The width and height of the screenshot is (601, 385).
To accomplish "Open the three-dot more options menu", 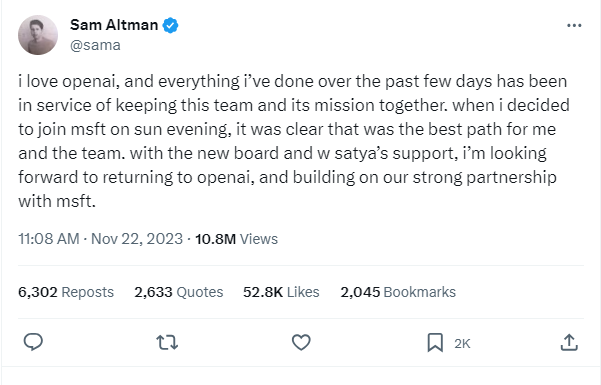I will pos(574,25).
